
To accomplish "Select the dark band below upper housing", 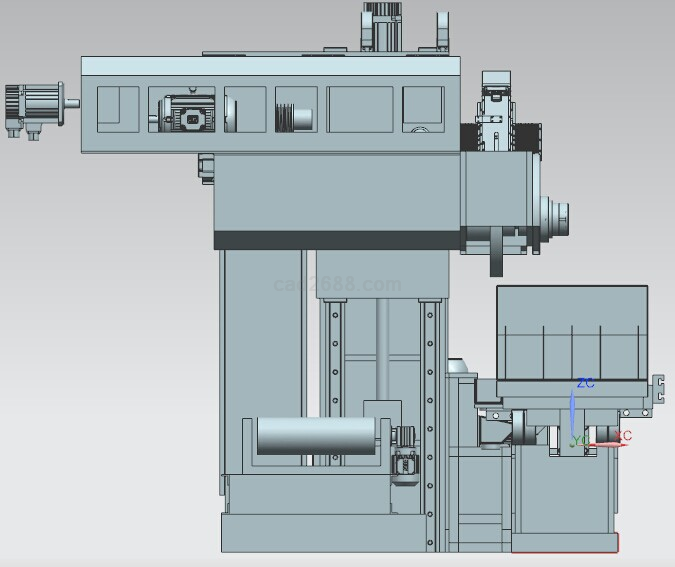I will 335,240.
